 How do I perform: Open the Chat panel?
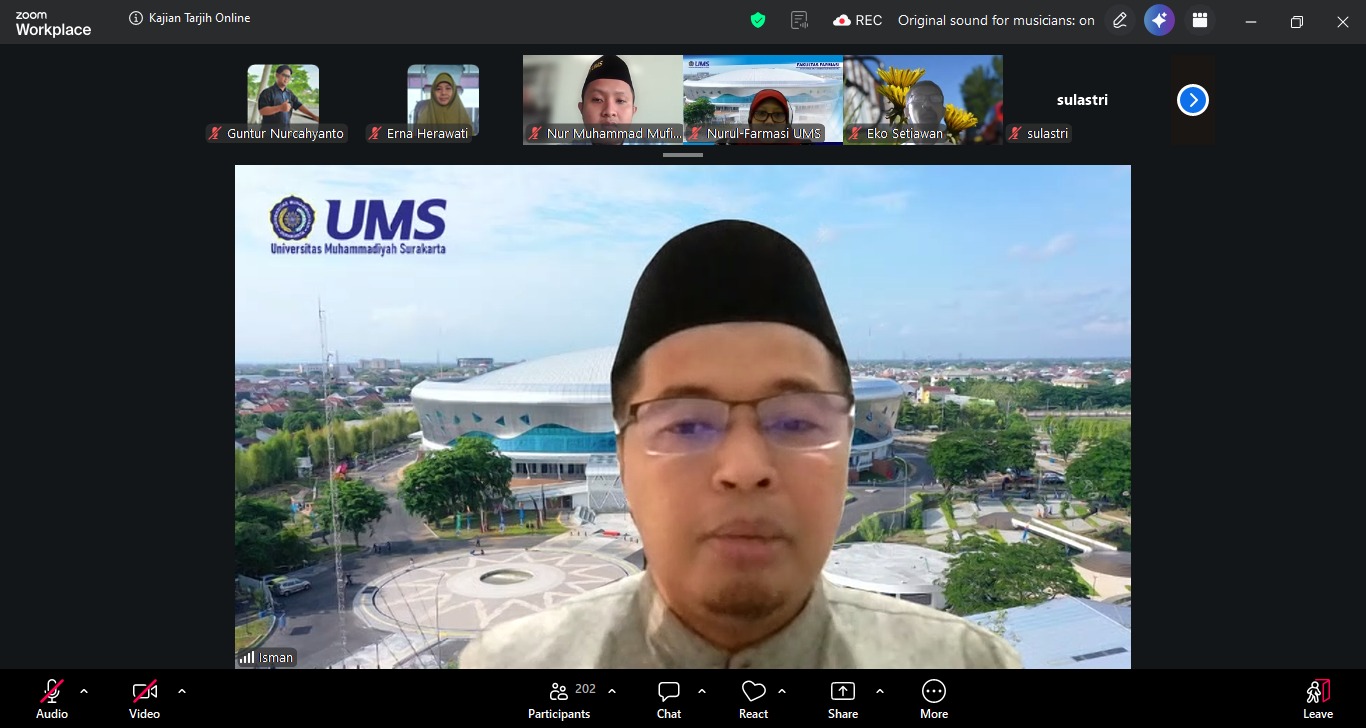pos(669,700)
